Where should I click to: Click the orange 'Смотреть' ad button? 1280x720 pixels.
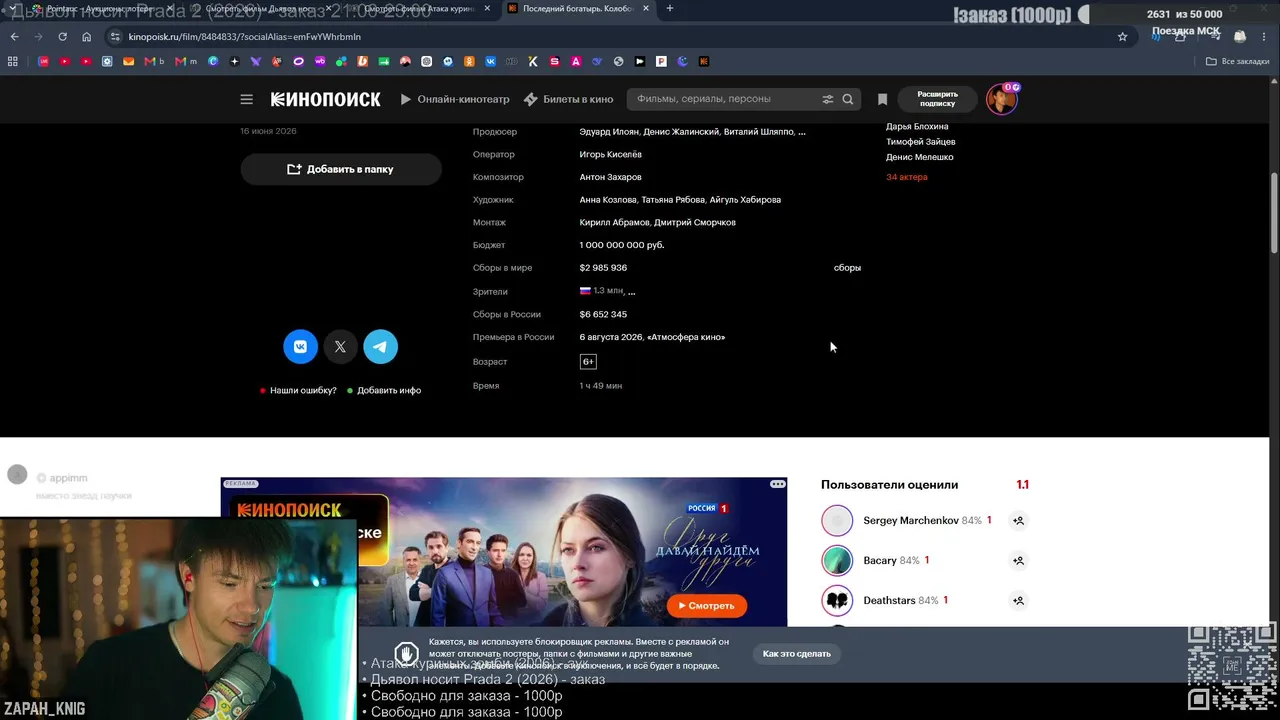click(707, 605)
